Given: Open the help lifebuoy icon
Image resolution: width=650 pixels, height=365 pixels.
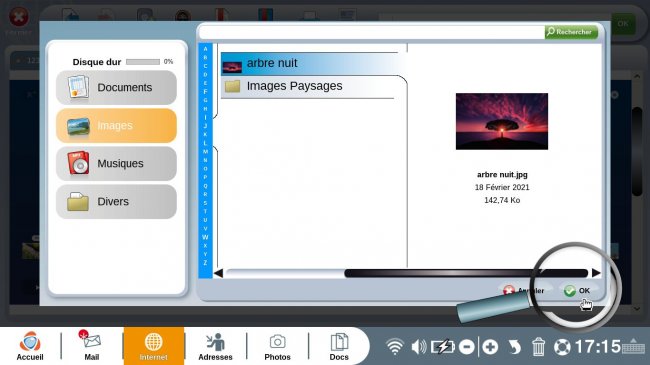Looking at the screenshot, I should 562,347.
